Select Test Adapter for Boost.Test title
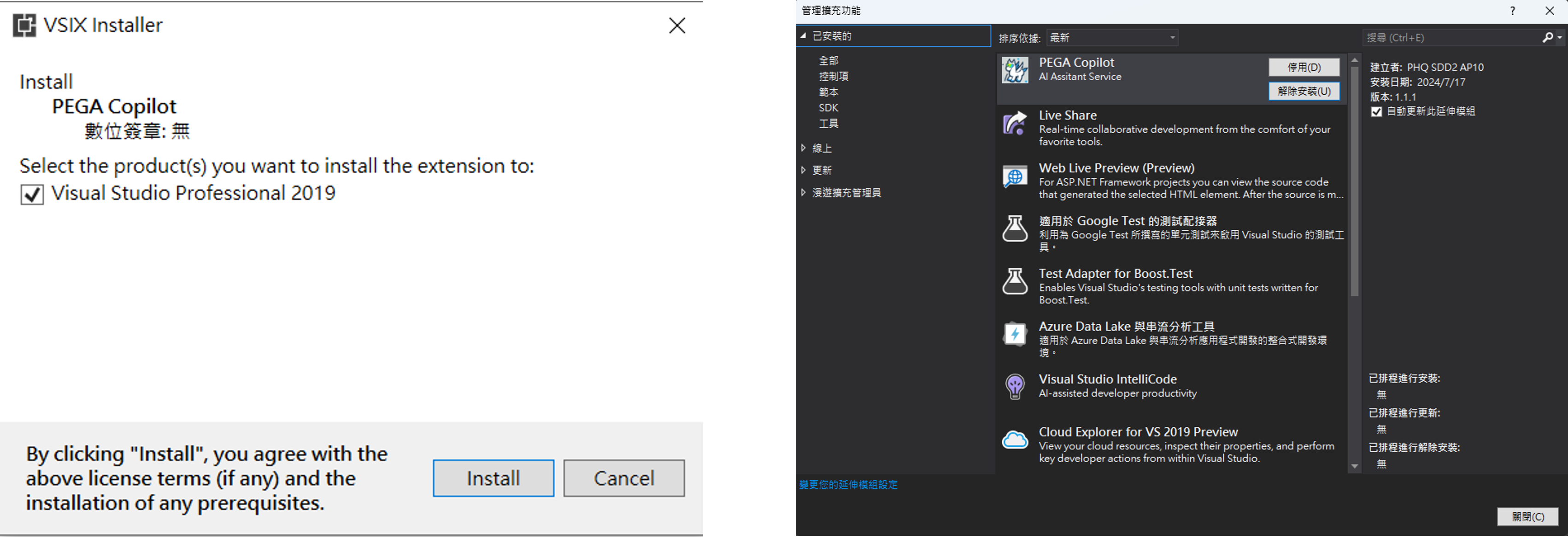 point(1115,274)
